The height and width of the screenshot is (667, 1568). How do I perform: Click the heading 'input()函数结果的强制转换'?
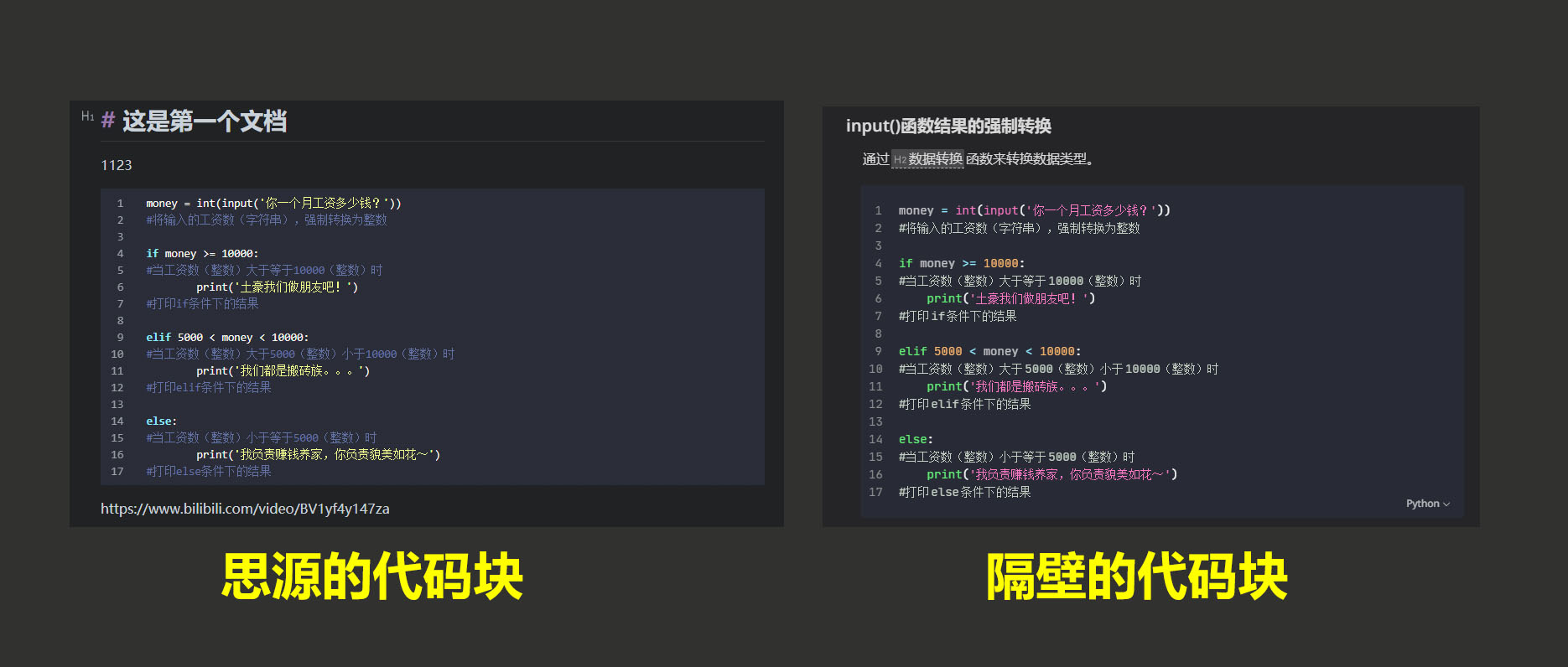click(948, 126)
